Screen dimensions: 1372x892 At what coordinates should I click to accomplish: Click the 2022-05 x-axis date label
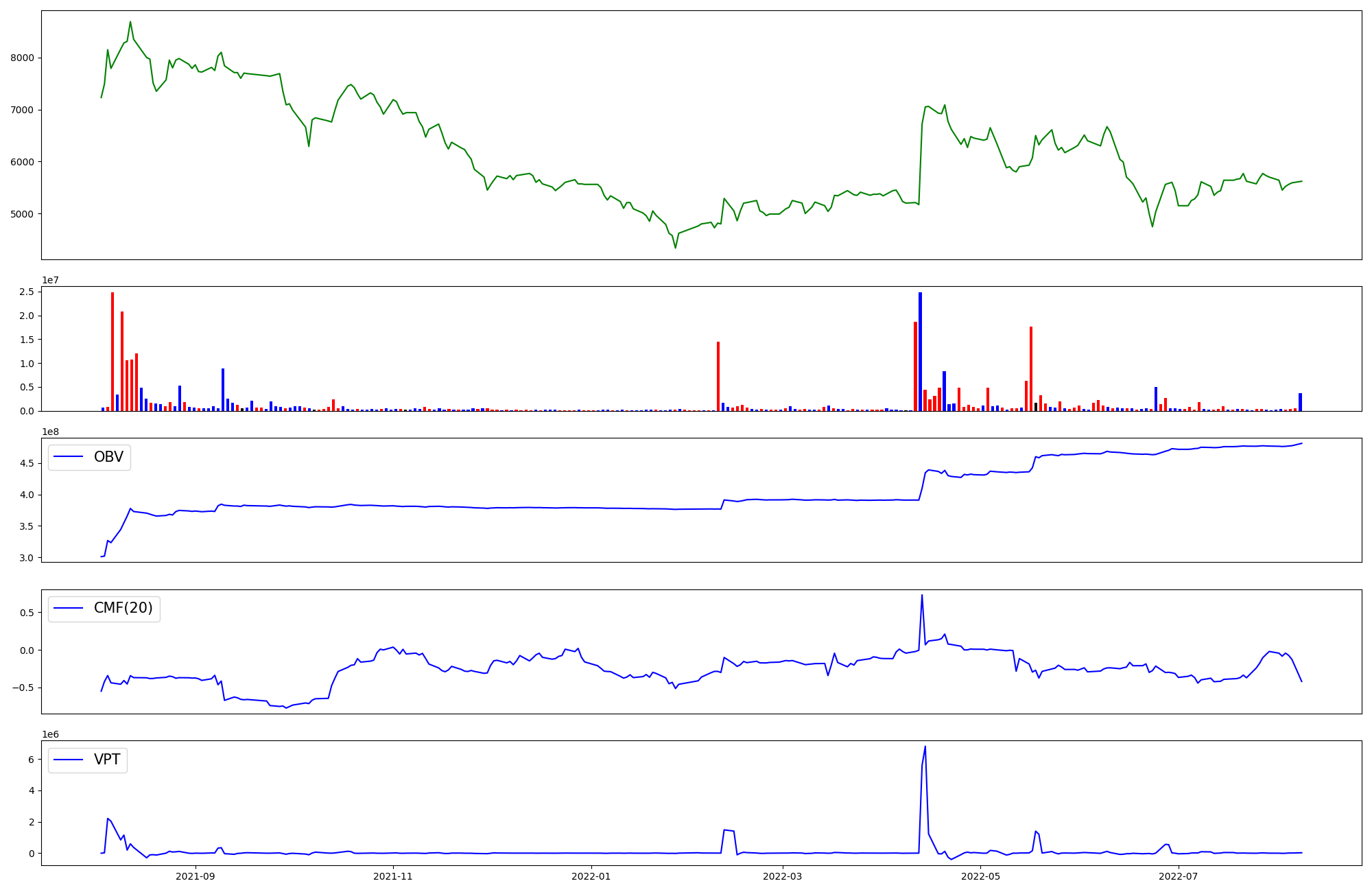pyautogui.click(x=980, y=876)
